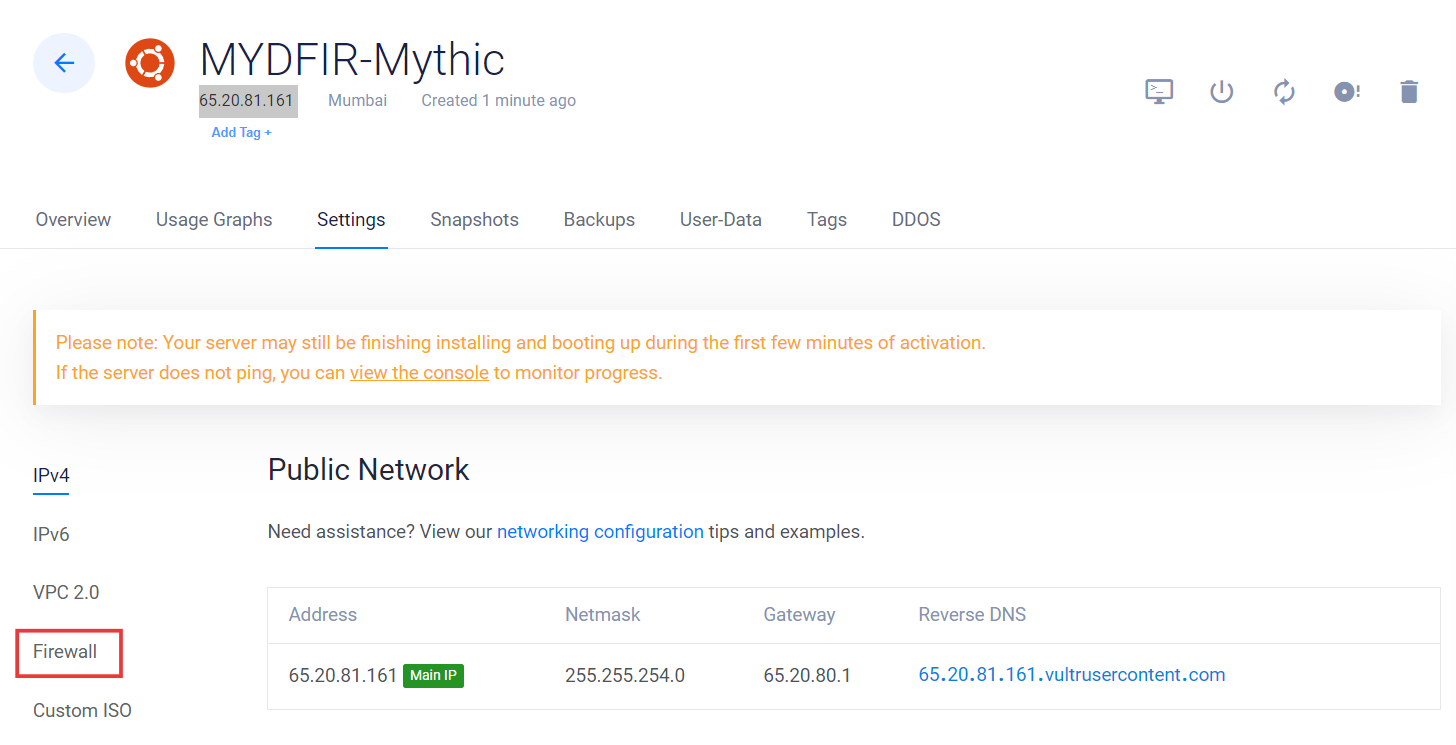
Task: Open the DDOS tab
Action: (916, 219)
